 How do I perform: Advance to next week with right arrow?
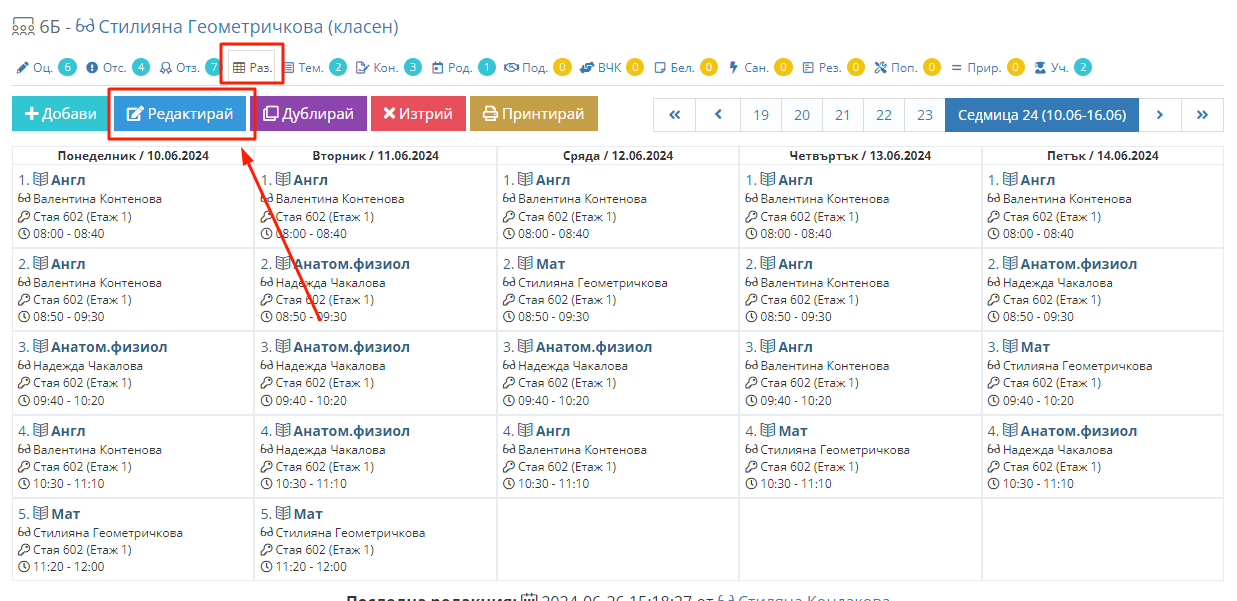pos(1160,115)
